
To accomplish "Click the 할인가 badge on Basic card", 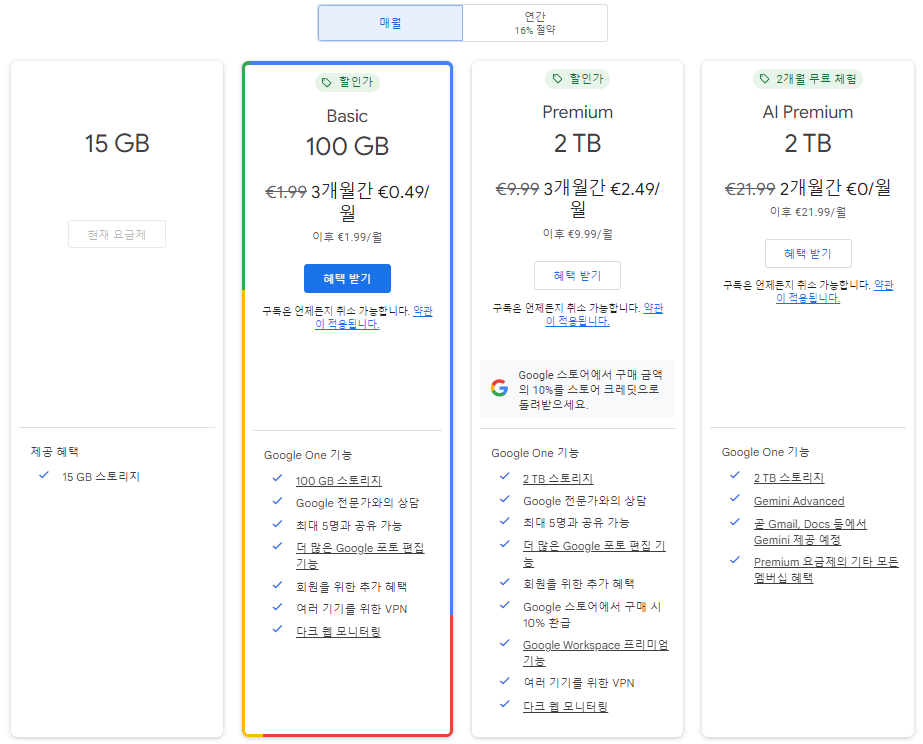I will (347, 82).
